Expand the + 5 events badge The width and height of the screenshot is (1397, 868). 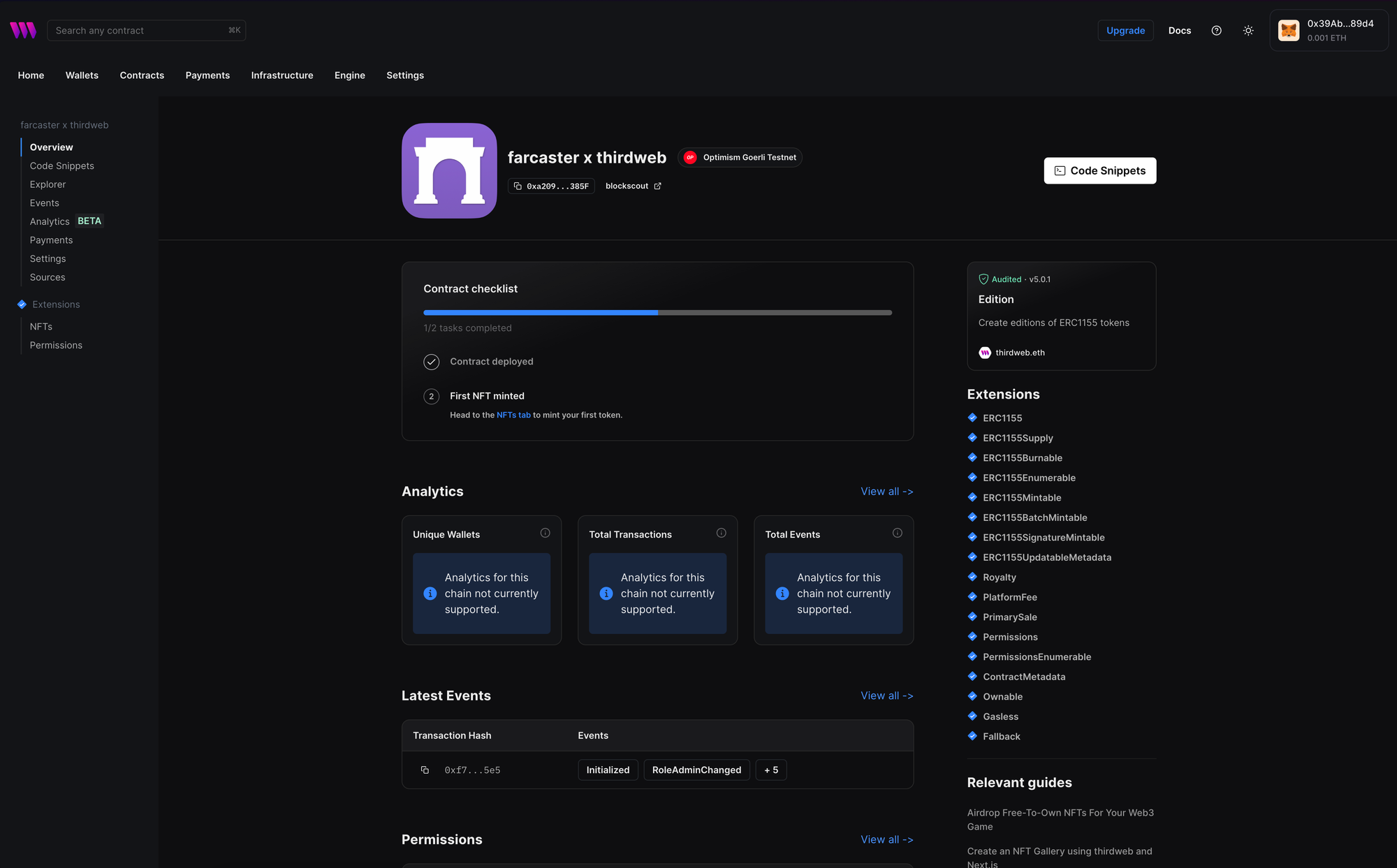coord(770,770)
